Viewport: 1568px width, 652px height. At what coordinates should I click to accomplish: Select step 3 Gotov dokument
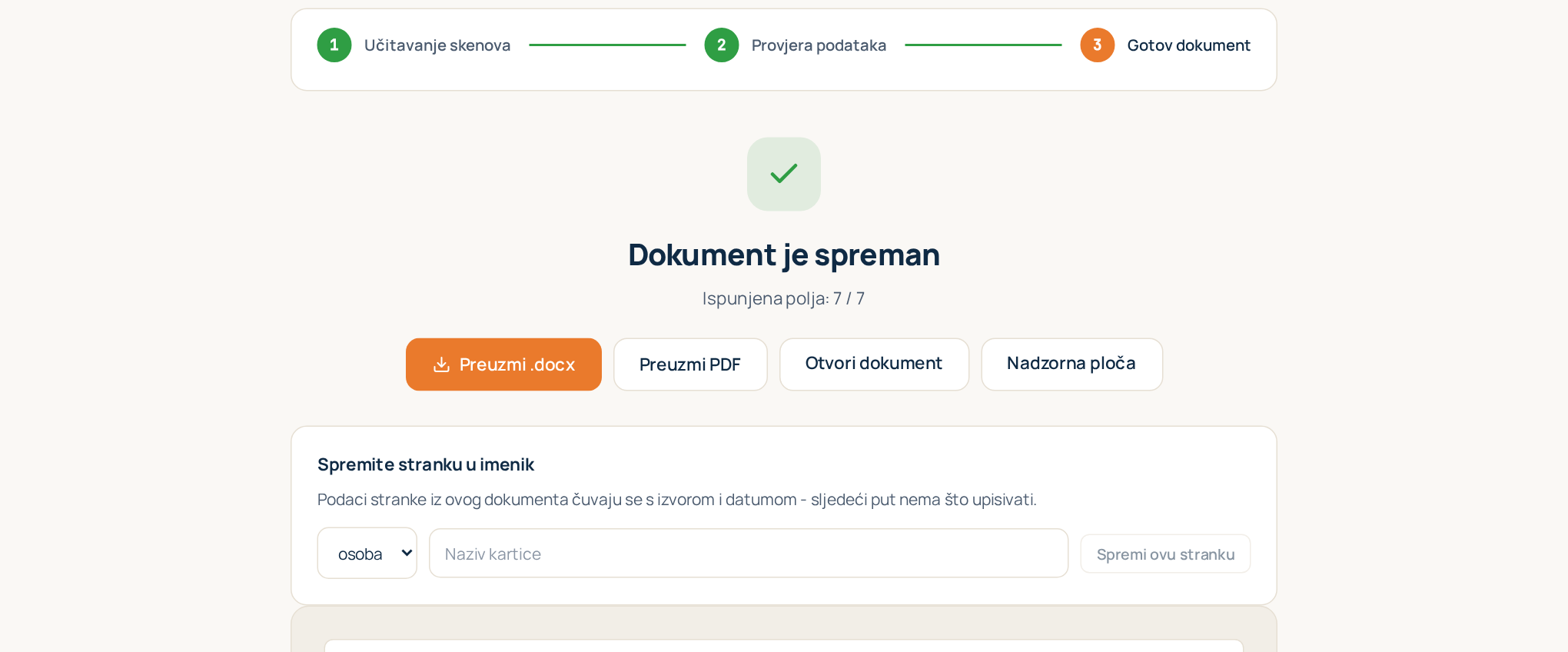tap(1165, 45)
